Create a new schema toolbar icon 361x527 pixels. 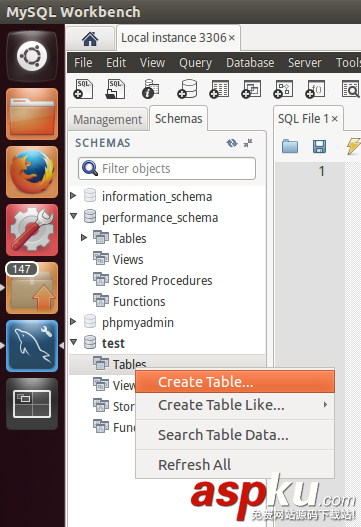pyautogui.click(x=187, y=89)
